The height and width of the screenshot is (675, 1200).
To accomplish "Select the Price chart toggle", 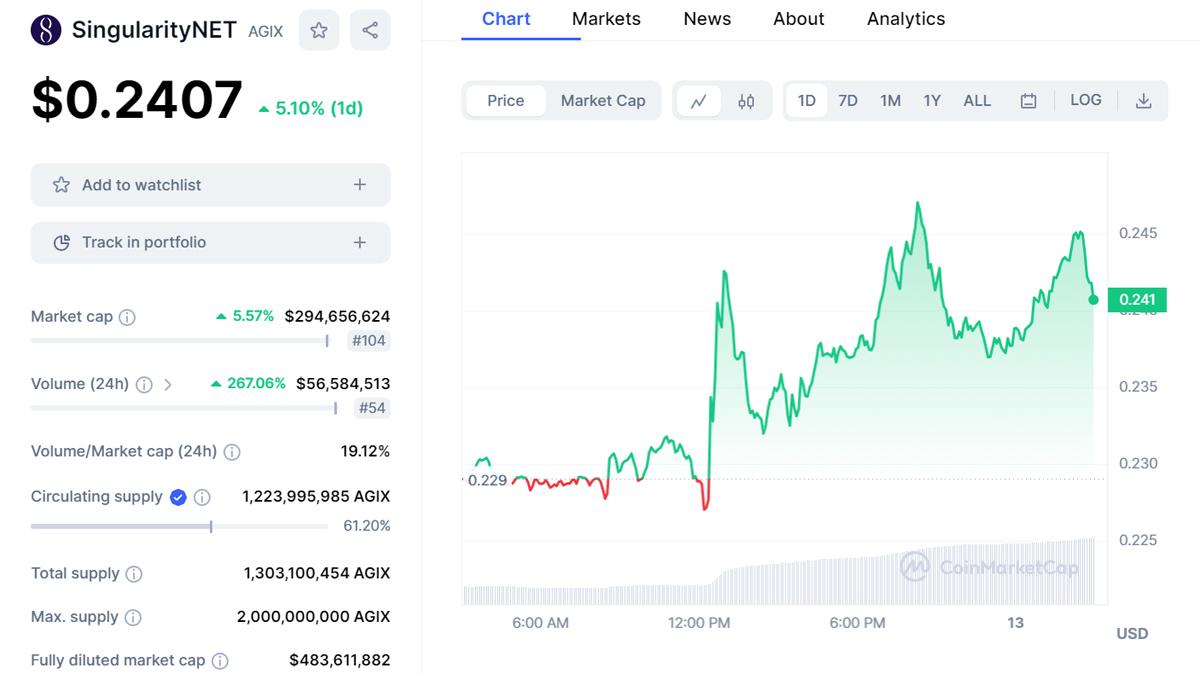I will (506, 101).
